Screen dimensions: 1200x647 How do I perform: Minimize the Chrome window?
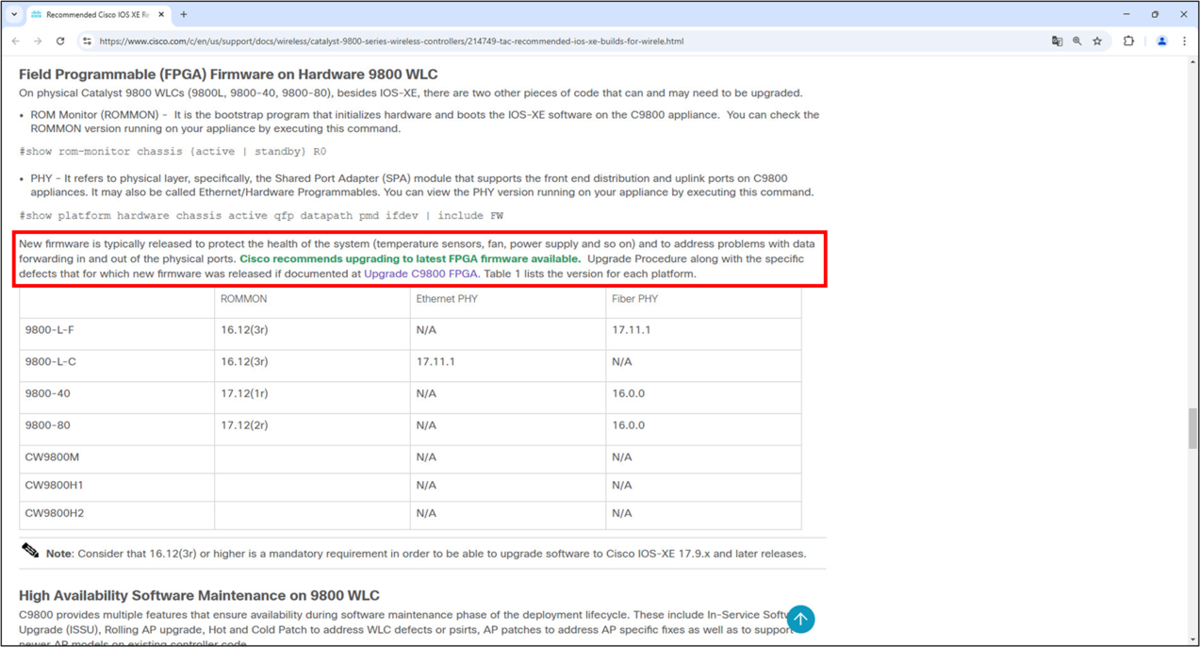pyautogui.click(x=1127, y=14)
